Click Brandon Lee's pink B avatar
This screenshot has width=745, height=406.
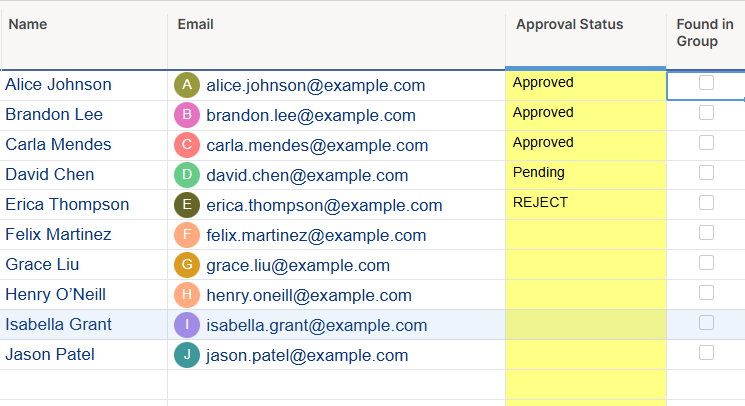(187, 115)
